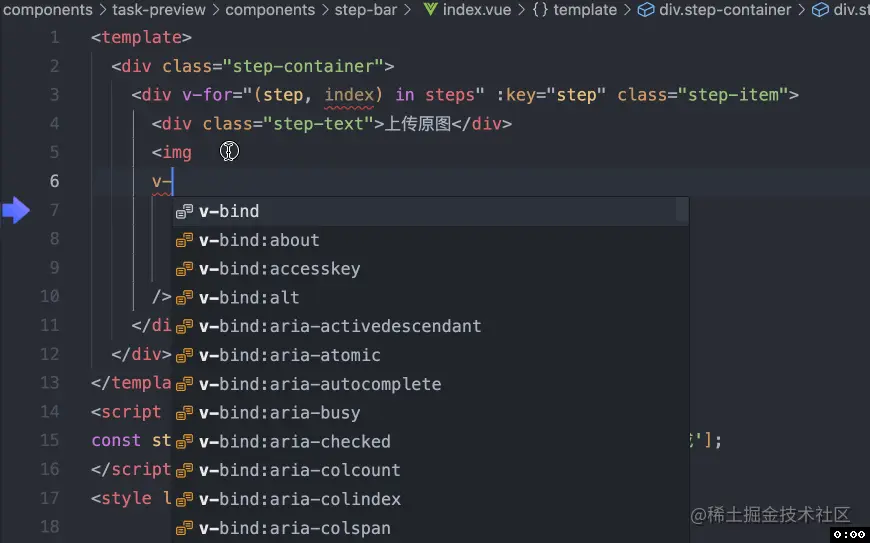Click the opening template tag
The image size is (870, 543).
[x=141, y=37]
